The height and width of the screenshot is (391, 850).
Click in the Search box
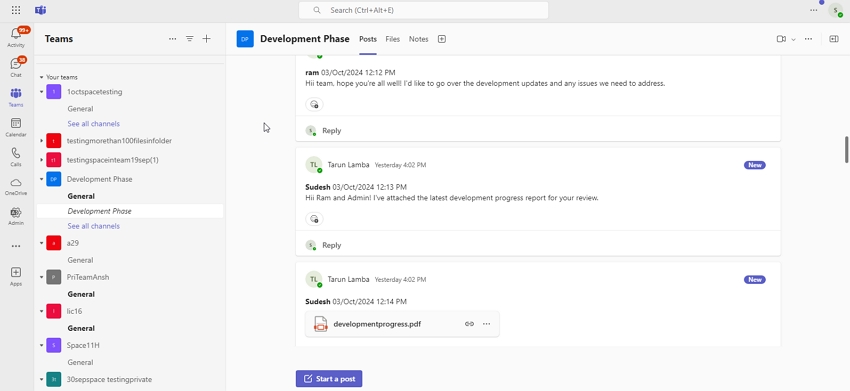click(x=423, y=10)
